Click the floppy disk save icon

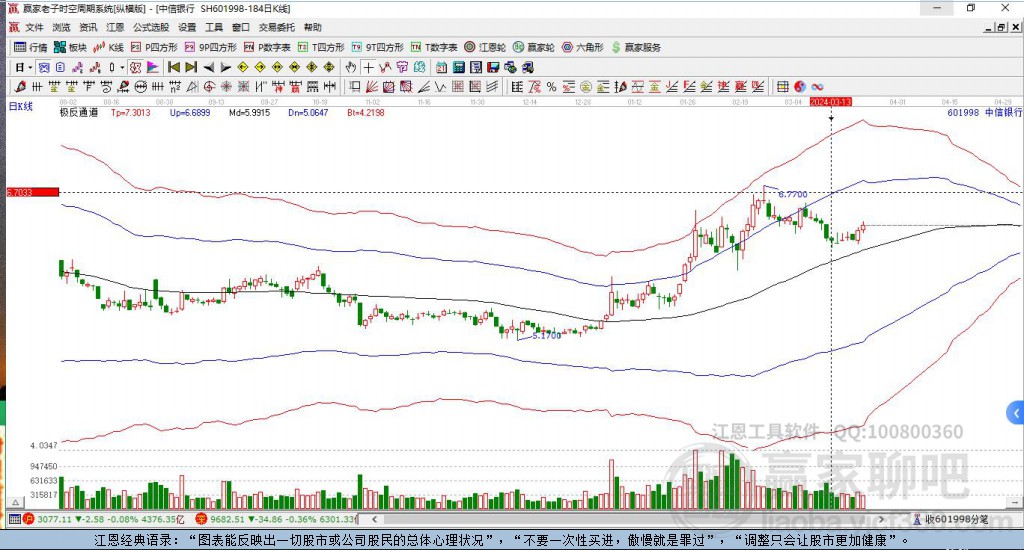click(x=493, y=67)
